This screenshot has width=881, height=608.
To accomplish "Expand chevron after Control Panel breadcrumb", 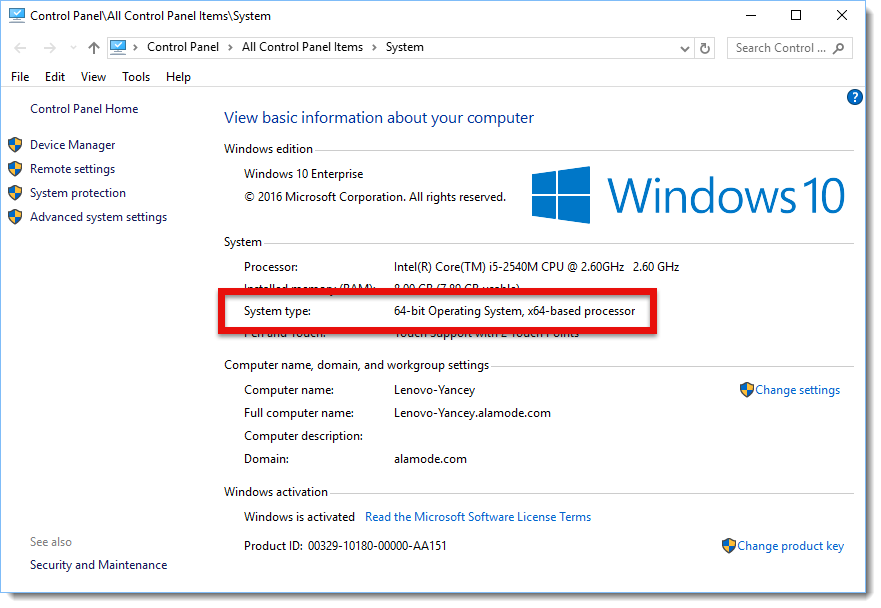I will (x=230, y=47).
